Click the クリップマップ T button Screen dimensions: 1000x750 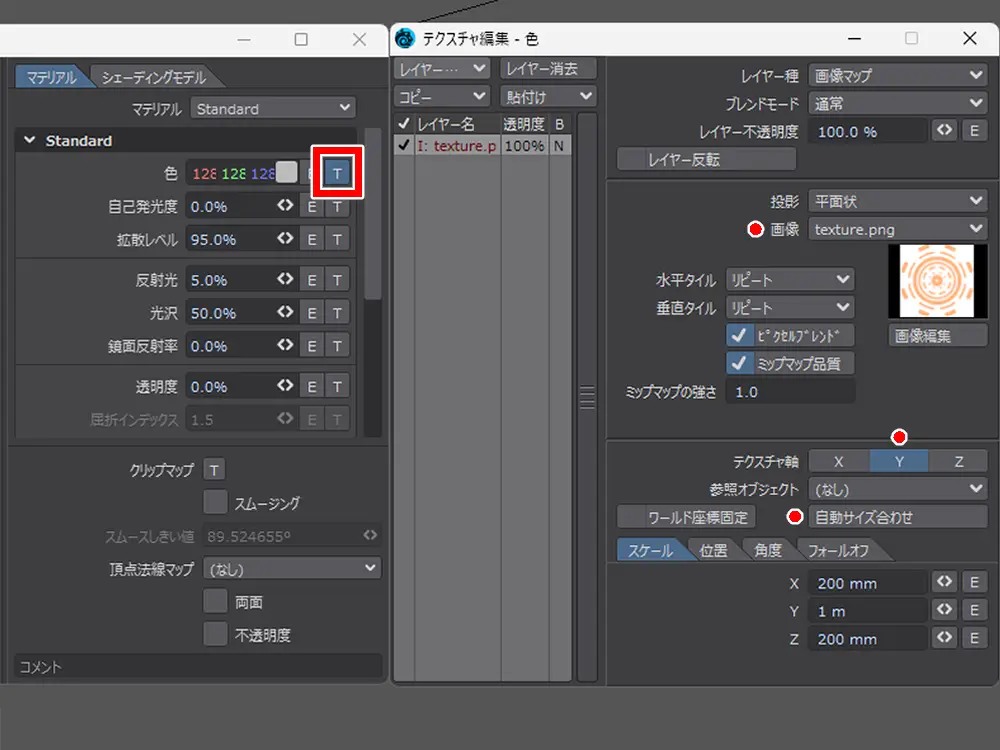click(x=214, y=470)
